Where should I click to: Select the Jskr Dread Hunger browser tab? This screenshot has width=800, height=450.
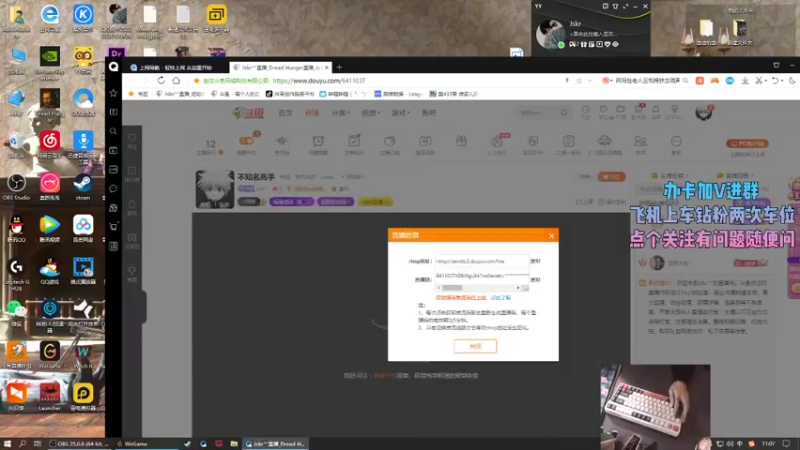pos(281,67)
